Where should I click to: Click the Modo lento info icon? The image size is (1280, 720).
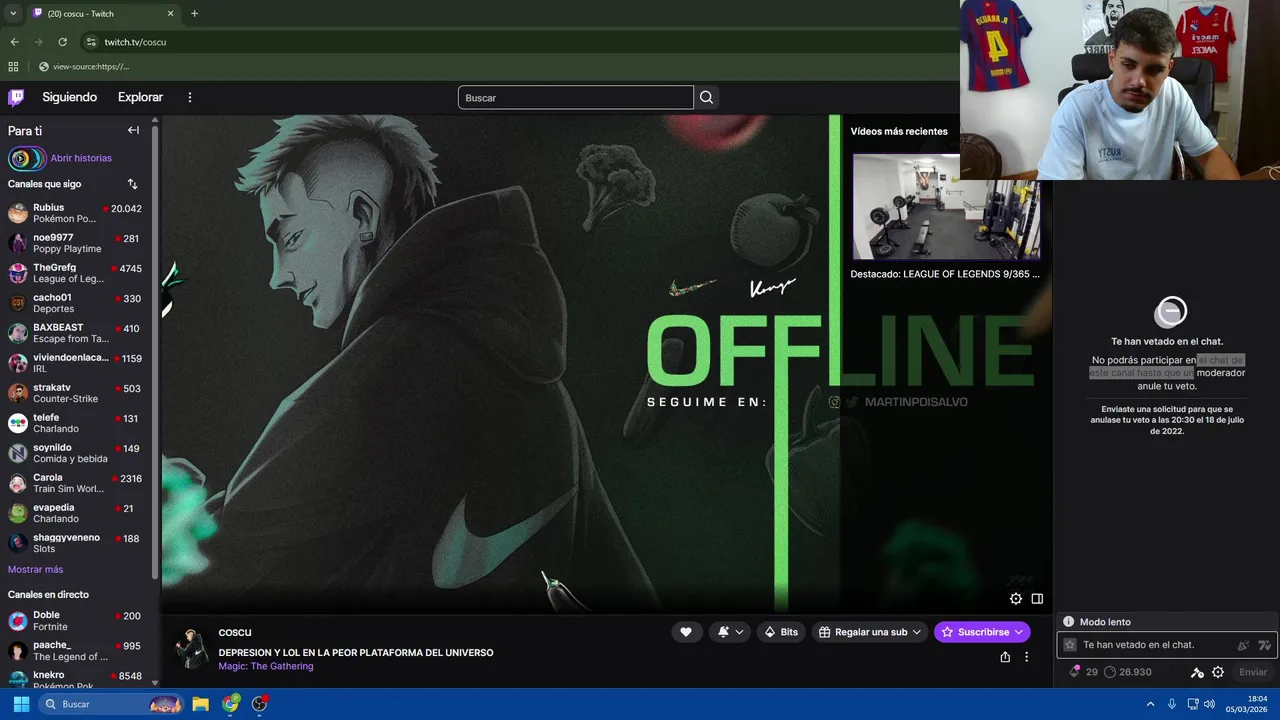1068,622
